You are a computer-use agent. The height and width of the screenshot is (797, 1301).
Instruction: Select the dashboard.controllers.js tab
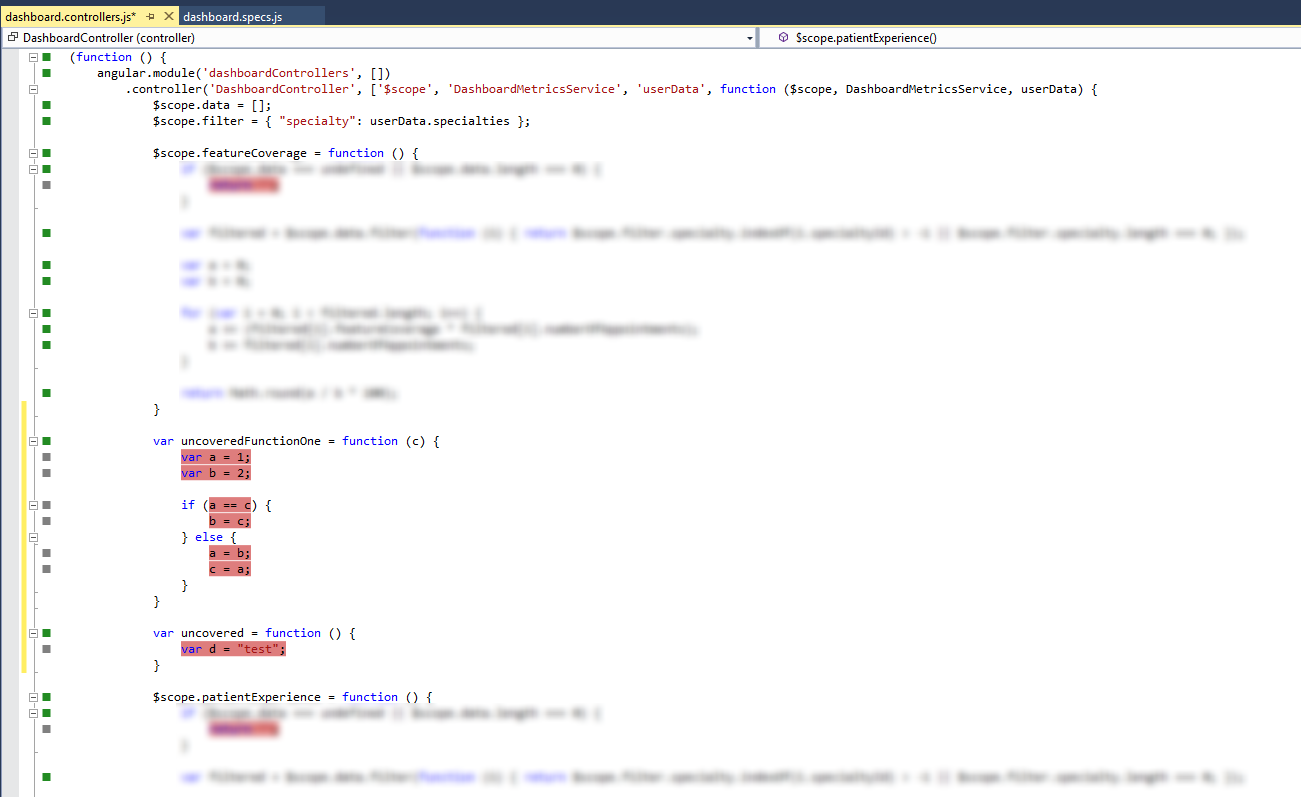tap(70, 17)
